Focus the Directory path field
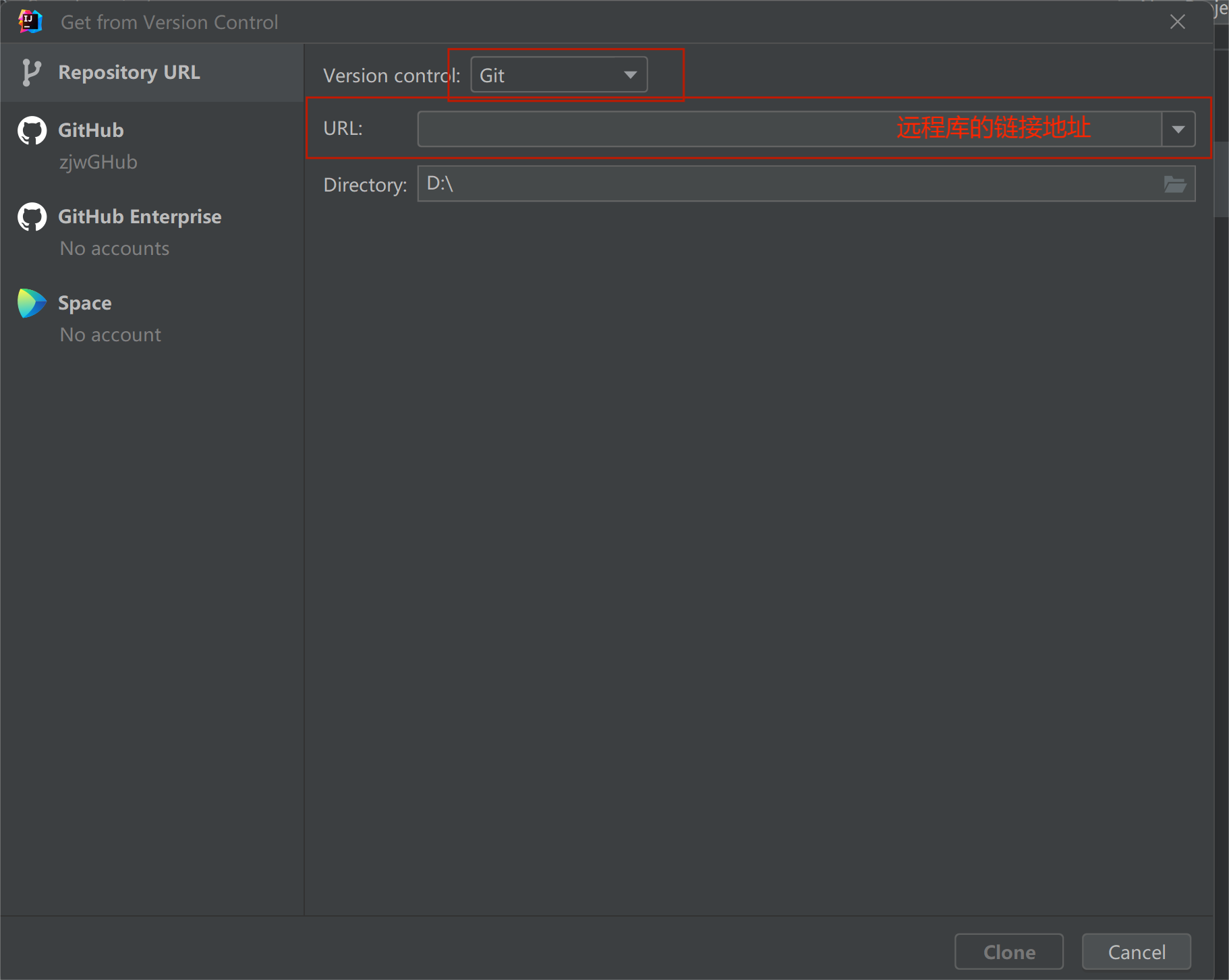This screenshot has height=980, width=1229. 806,183
